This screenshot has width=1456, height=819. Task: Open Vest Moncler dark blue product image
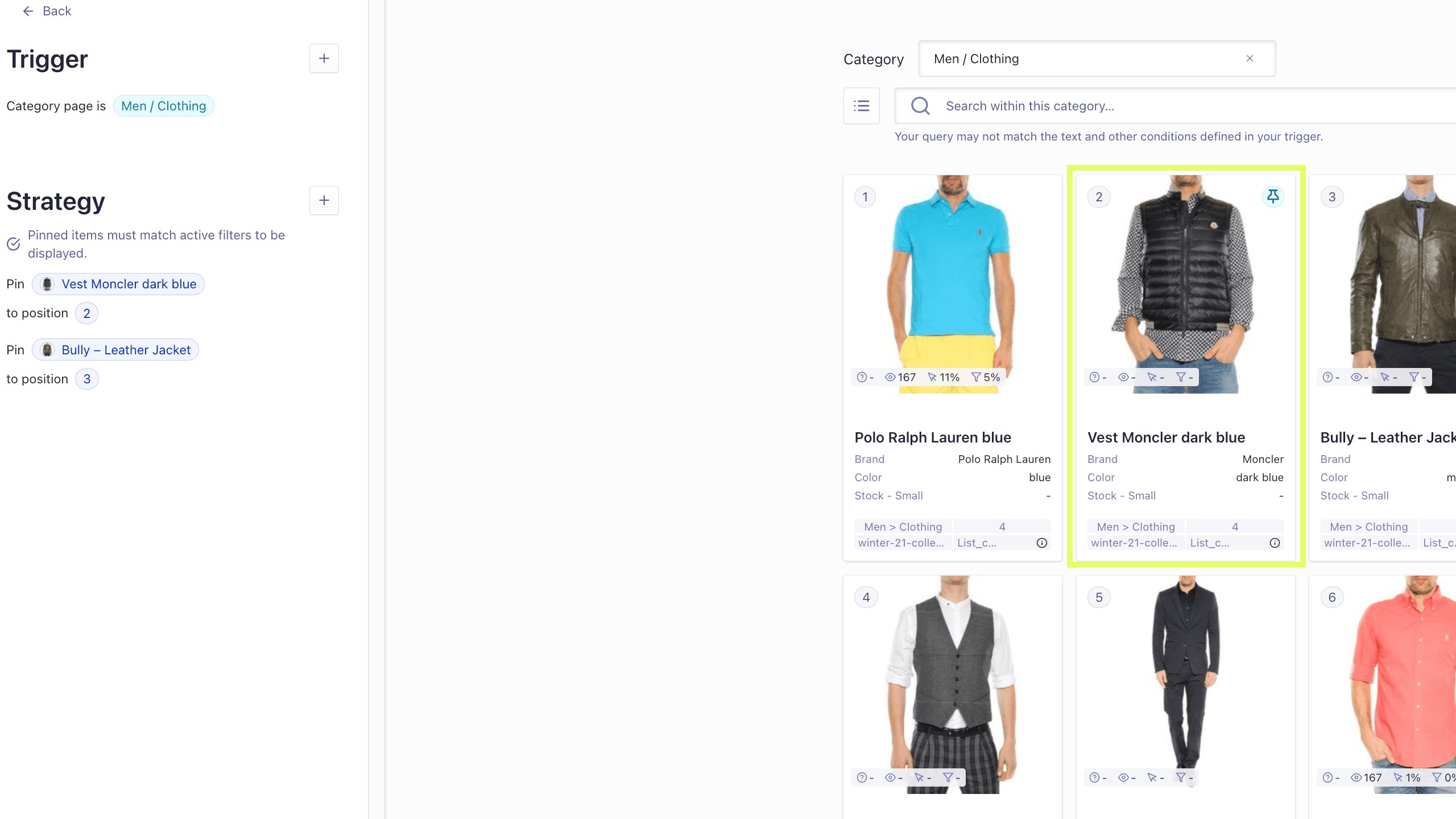tap(1186, 284)
